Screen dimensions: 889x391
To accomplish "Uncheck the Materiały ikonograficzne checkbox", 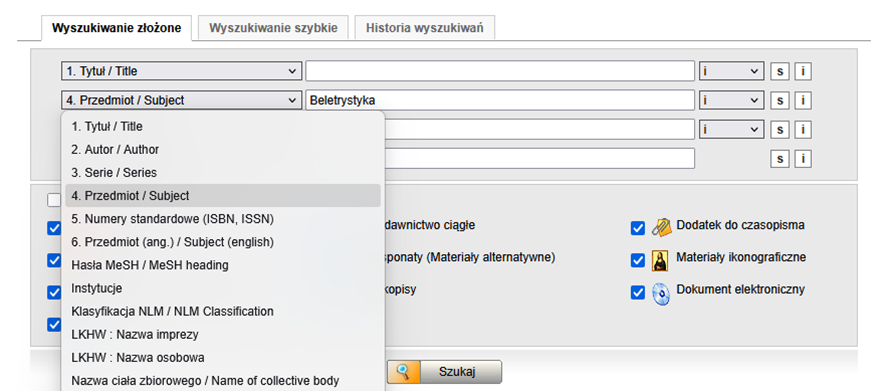I will point(638,261).
